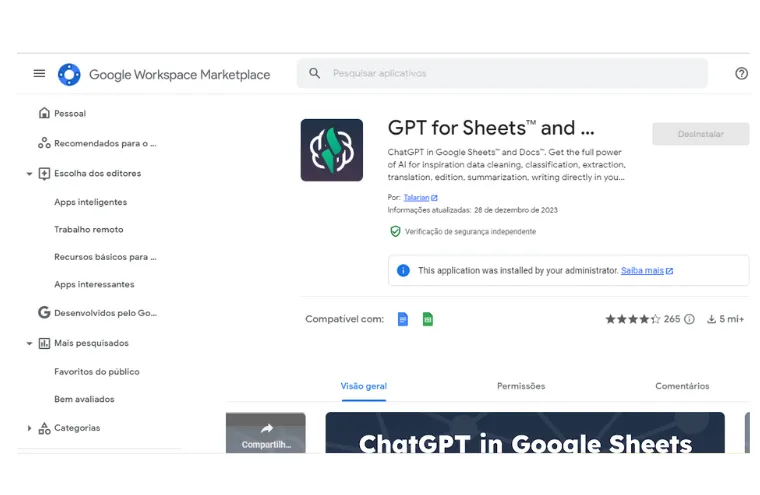760x495 pixels.
Task: Collapse the Escolha dos editores section
Action: point(29,174)
